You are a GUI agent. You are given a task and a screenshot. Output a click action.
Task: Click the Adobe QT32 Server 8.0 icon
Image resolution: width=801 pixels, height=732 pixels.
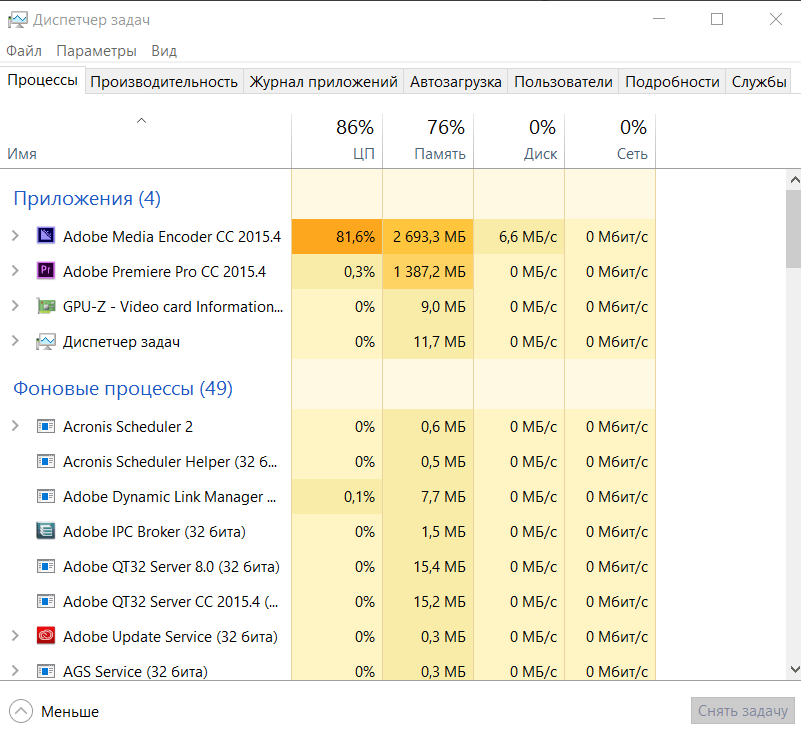click(x=46, y=566)
